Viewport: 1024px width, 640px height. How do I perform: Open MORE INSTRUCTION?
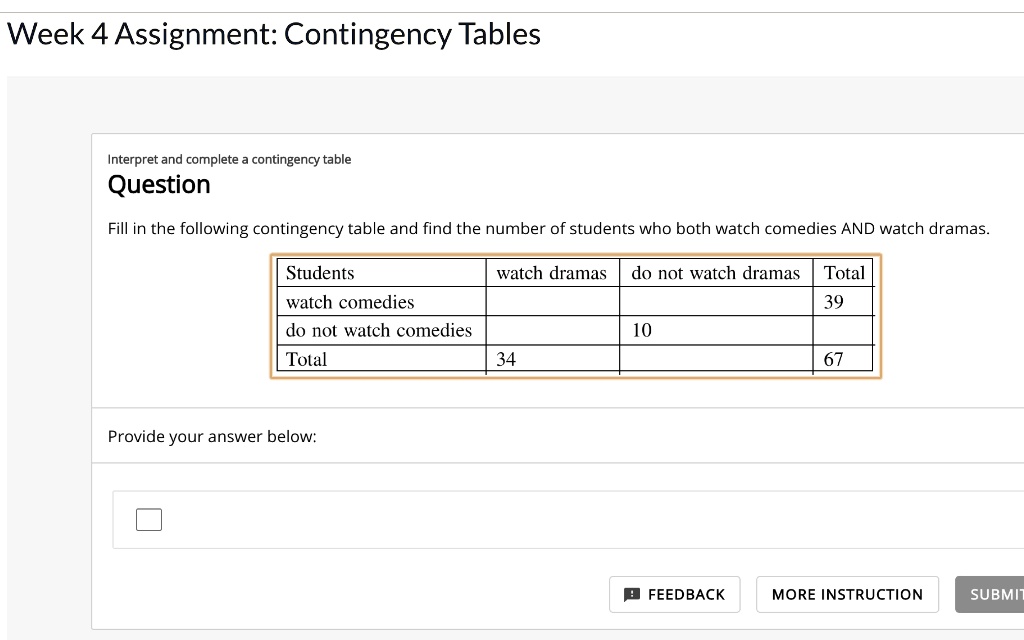point(847,594)
